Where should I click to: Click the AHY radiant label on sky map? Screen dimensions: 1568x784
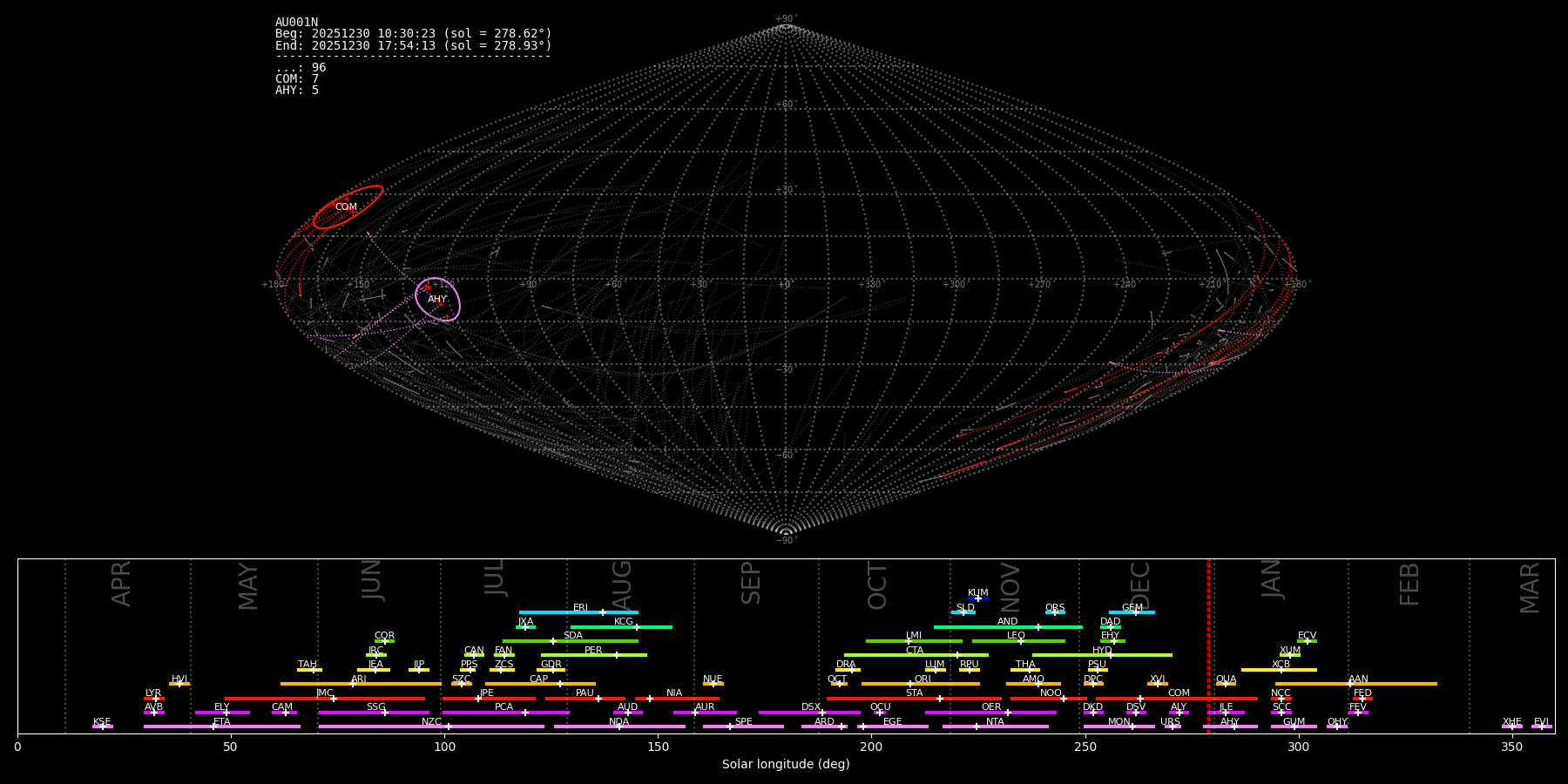[x=437, y=300]
